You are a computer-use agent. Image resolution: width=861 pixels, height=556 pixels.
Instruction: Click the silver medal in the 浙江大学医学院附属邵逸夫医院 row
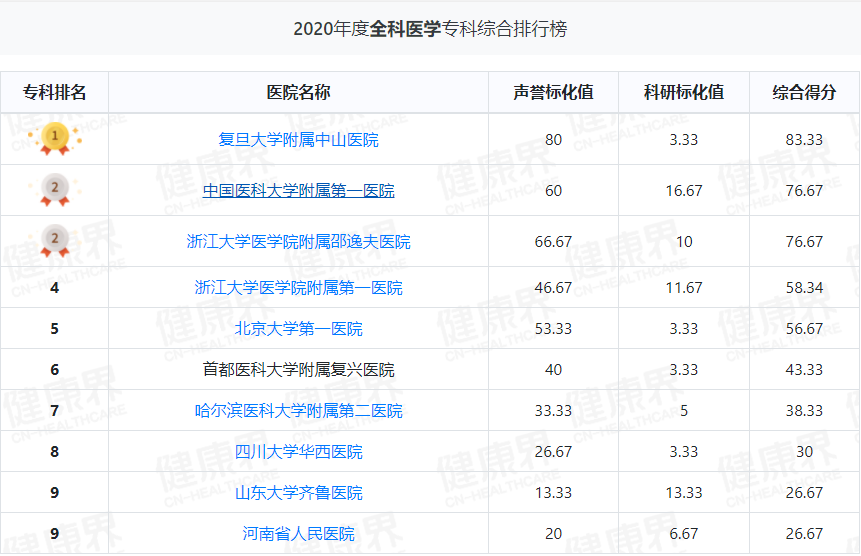[x=54, y=241]
